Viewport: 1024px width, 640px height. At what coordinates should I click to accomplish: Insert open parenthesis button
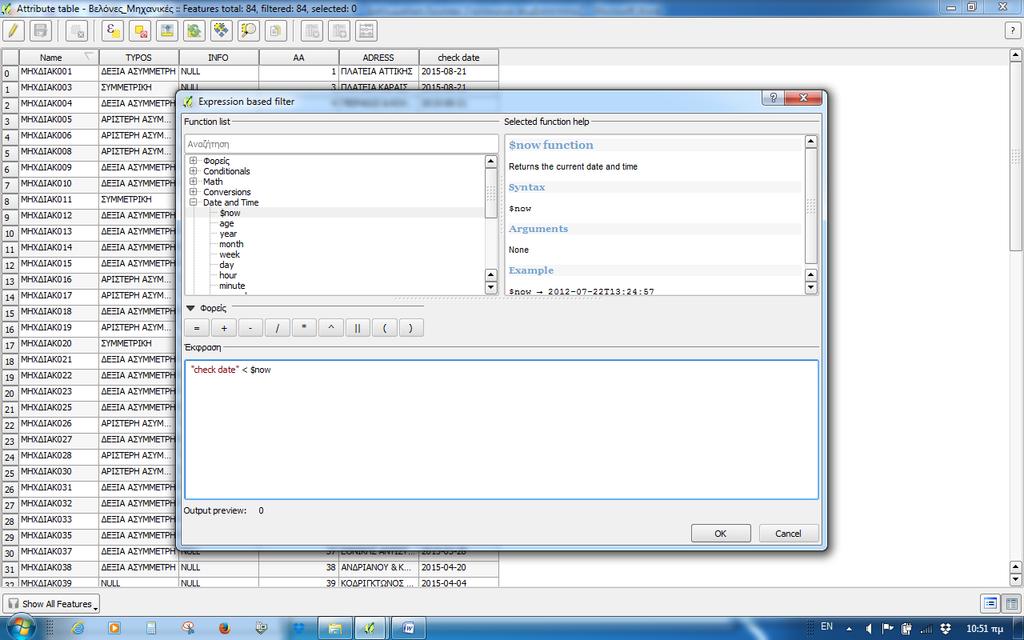(384, 328)
